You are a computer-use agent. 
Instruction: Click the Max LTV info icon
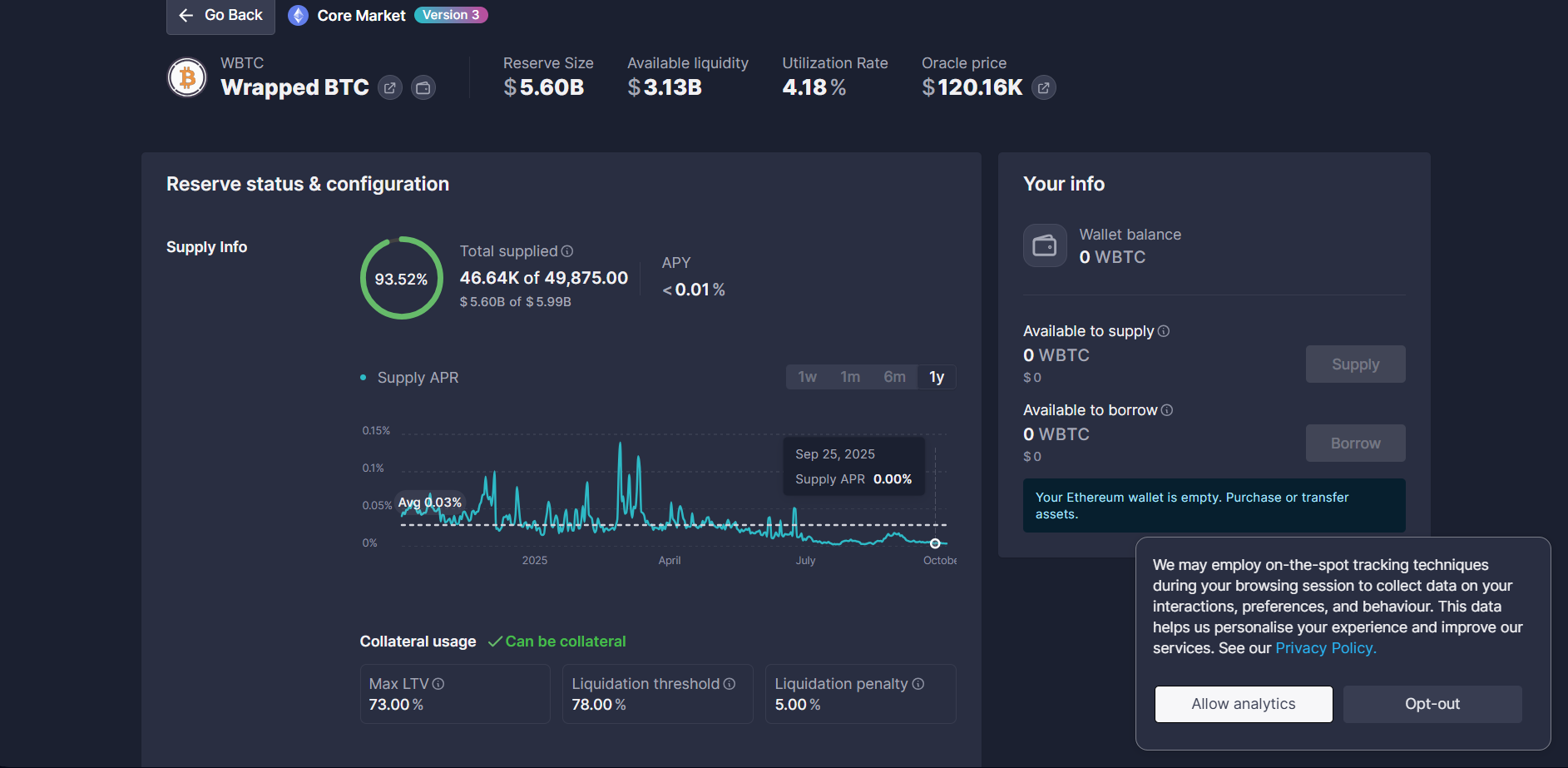(438, 684)
